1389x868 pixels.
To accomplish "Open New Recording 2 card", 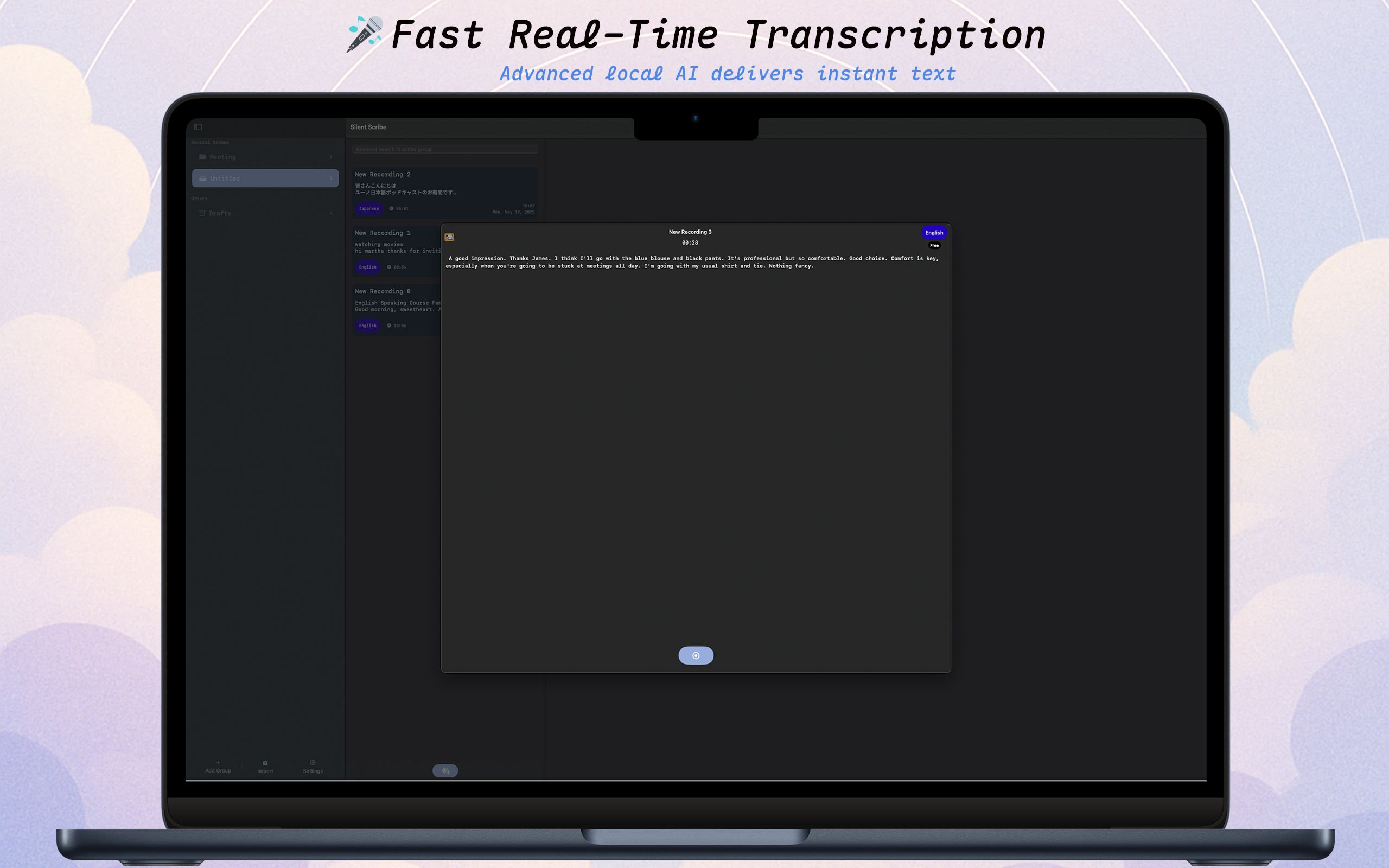I will 445,189.
